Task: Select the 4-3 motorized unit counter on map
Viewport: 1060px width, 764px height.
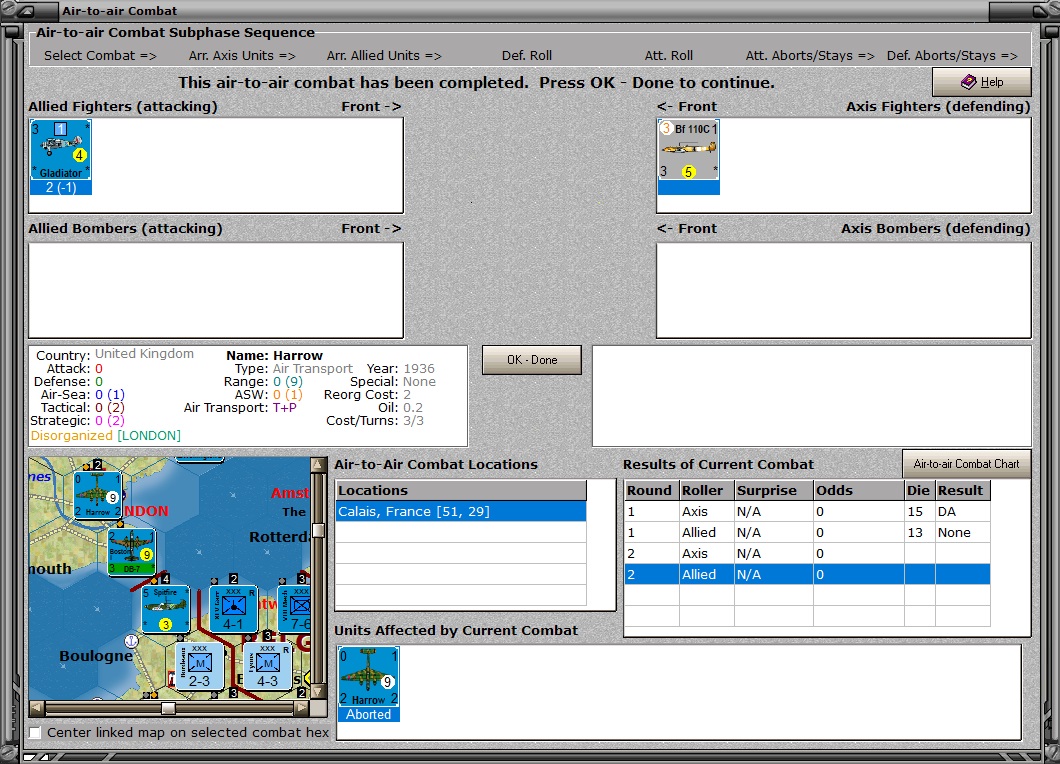Action: click(267, 667)
